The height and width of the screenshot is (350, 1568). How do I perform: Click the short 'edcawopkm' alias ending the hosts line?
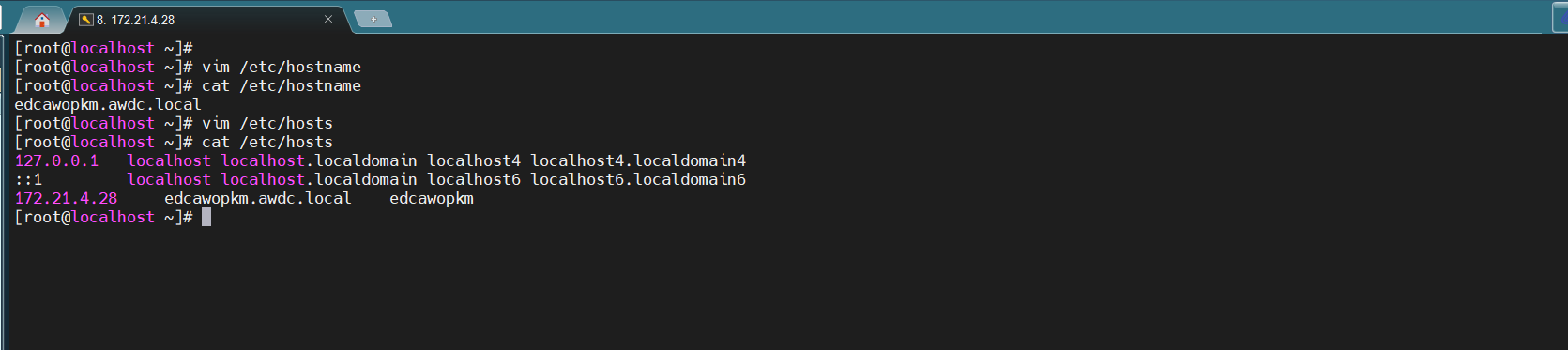pyautogui.click(x=432, y=198)
